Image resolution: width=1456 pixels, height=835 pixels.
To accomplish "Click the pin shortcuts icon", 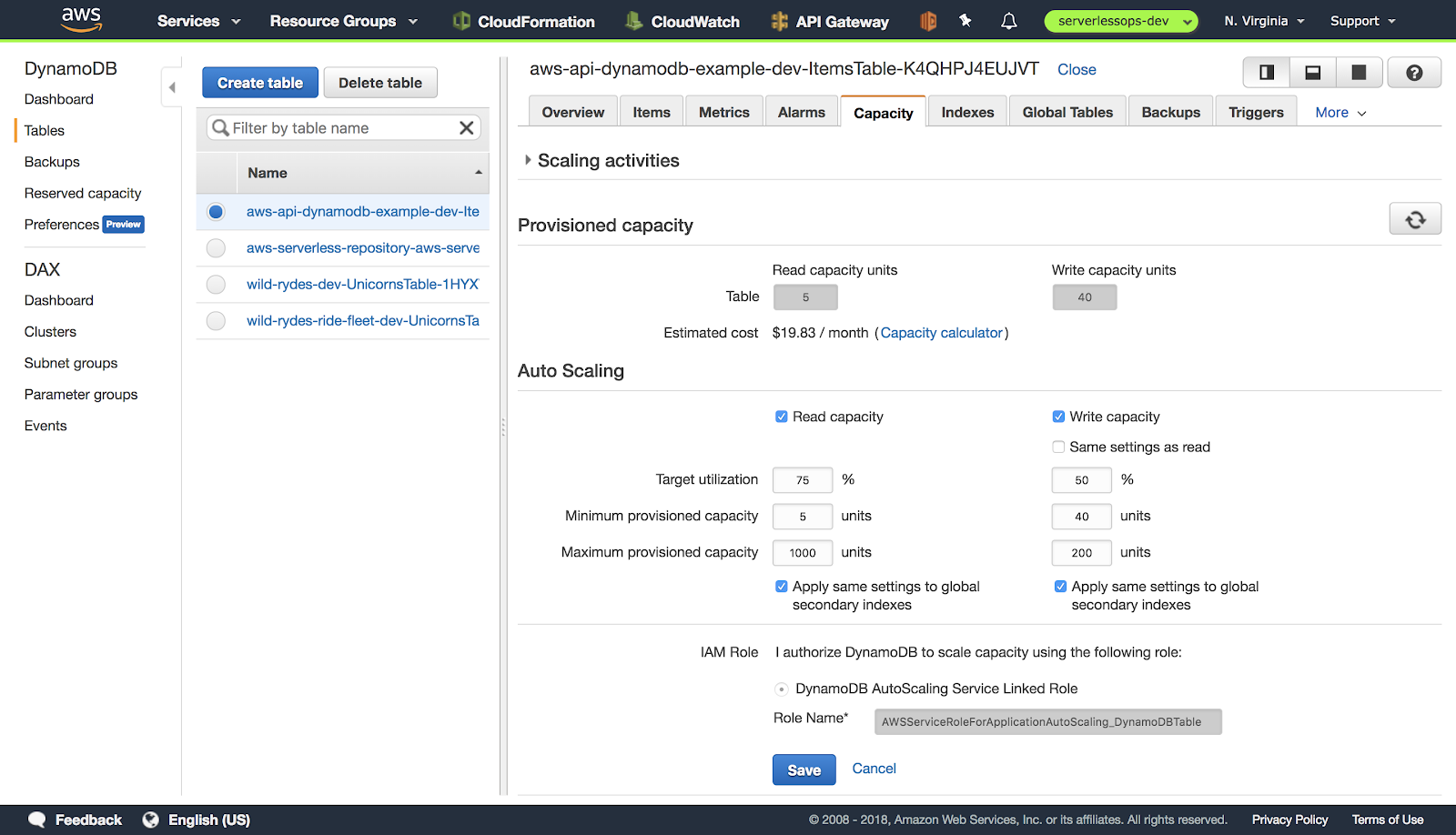I will (x=966, y=20).
